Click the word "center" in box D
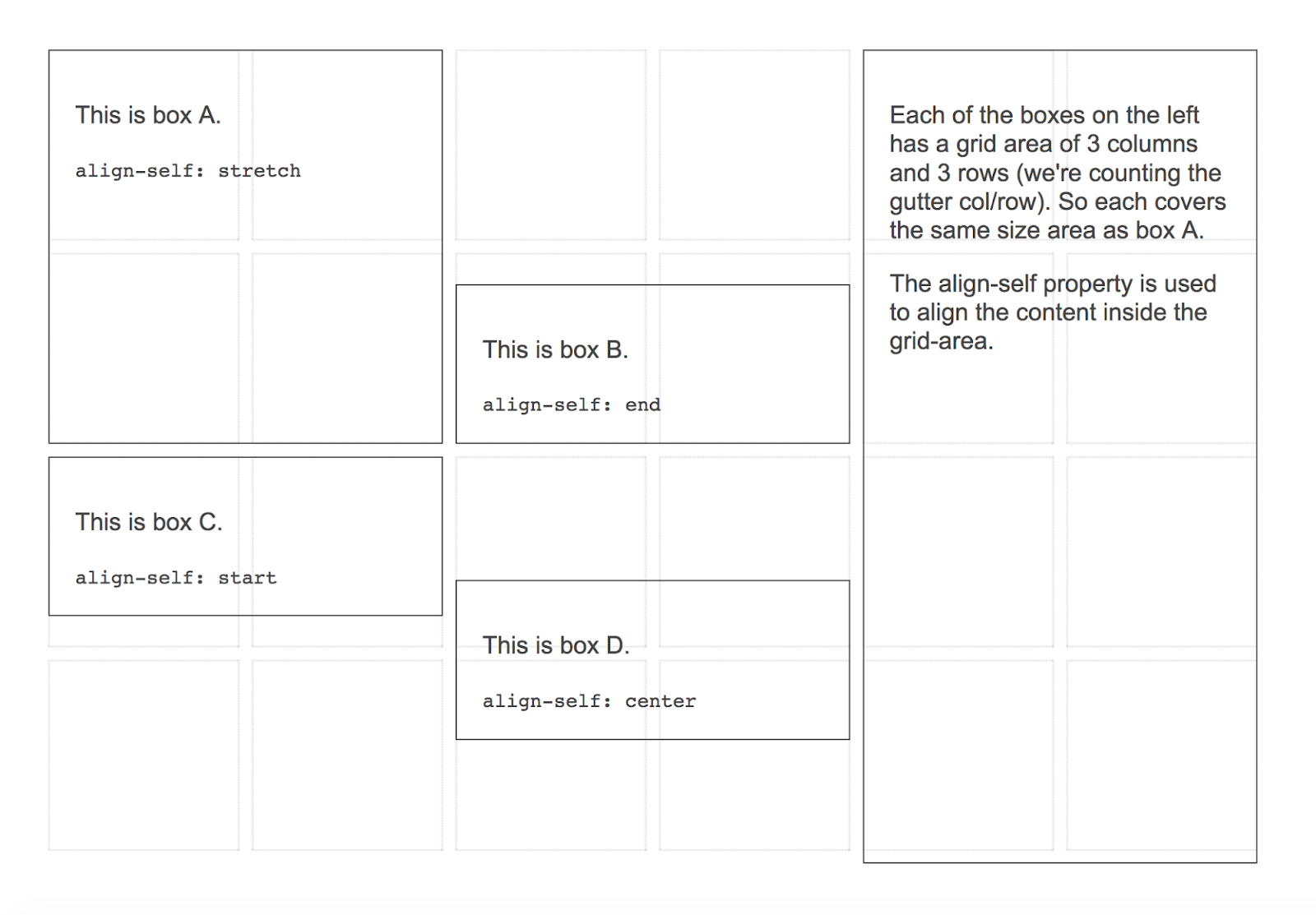Viewport: 1316px width, 915px height. 660,701
